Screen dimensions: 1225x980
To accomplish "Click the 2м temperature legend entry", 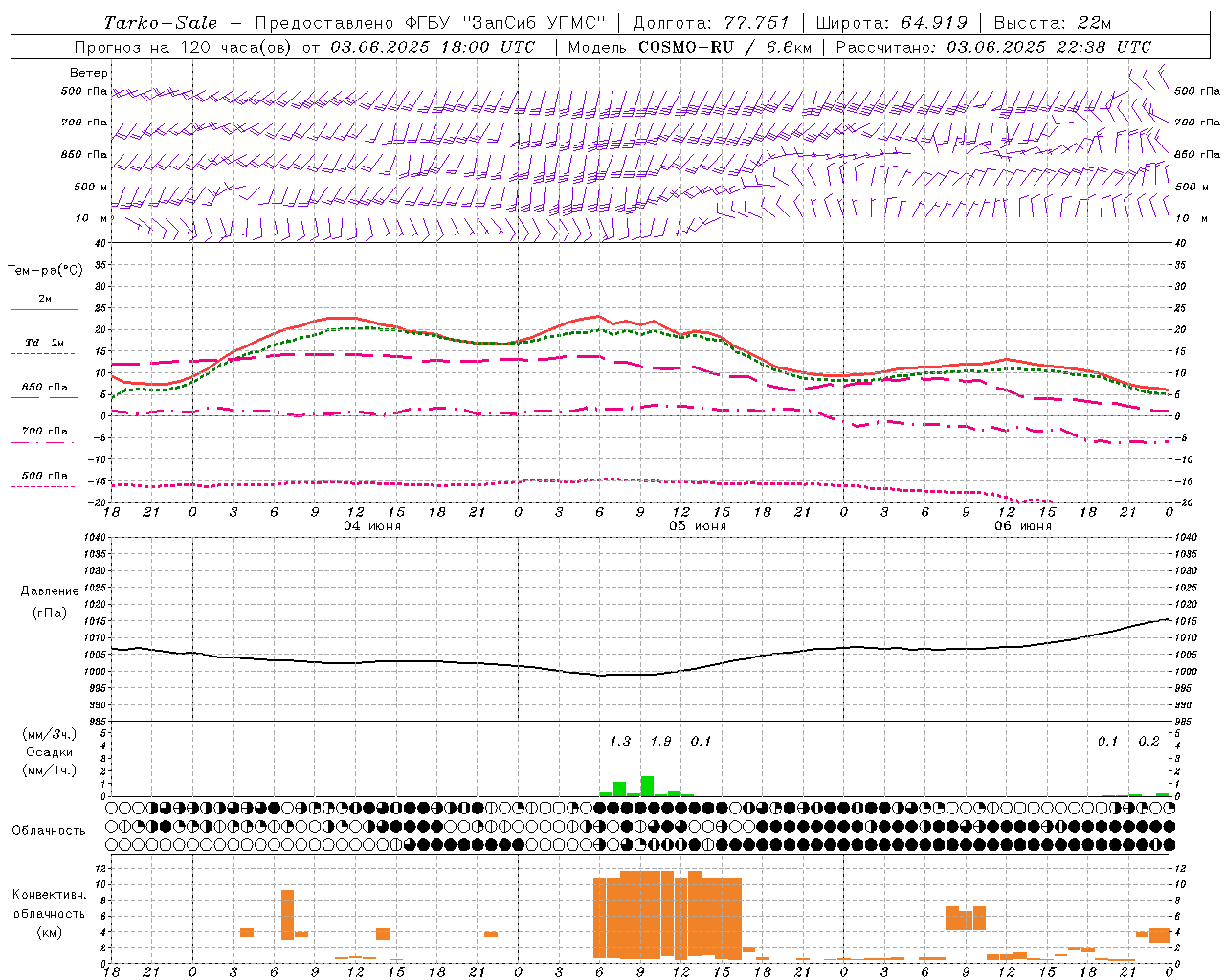I will tap(45, 300).
